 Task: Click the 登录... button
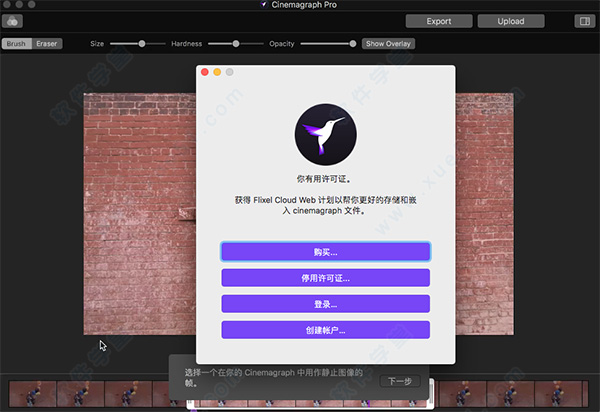coord(326,304)
